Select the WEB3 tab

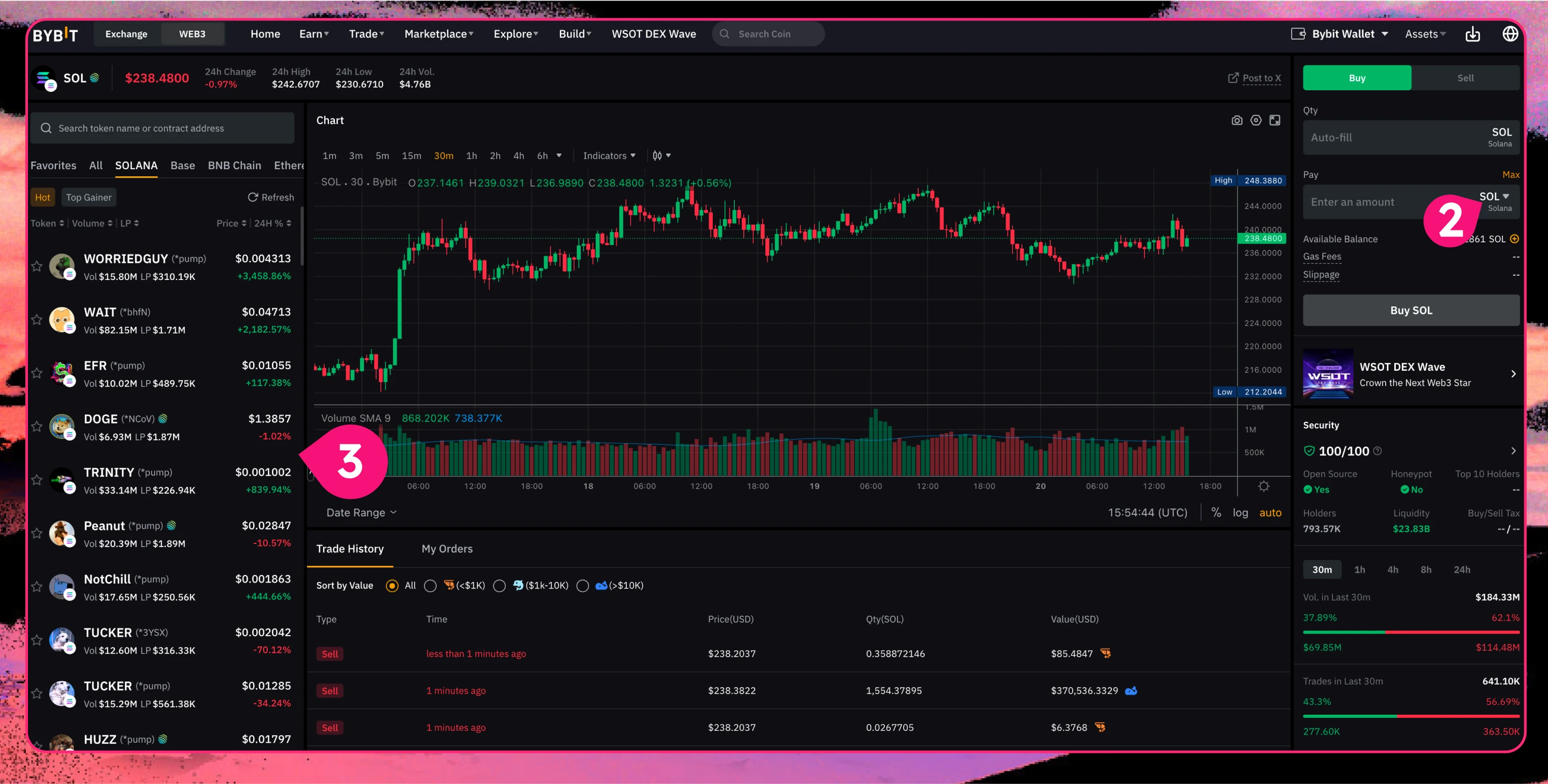(192, 34)
